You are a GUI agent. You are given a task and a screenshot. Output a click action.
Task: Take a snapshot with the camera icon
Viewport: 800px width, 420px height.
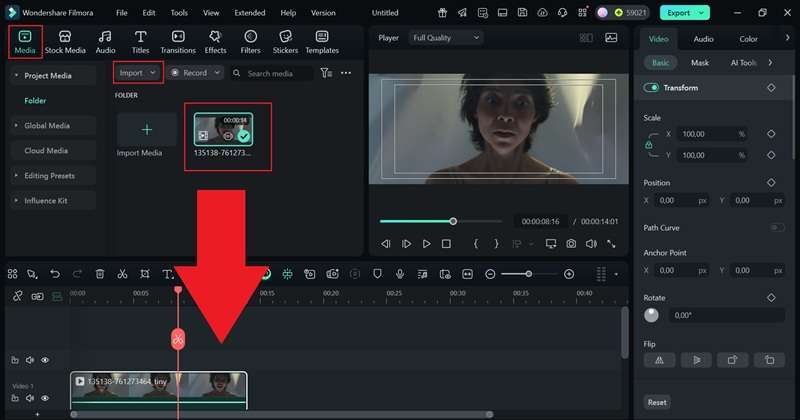(571, 244)
